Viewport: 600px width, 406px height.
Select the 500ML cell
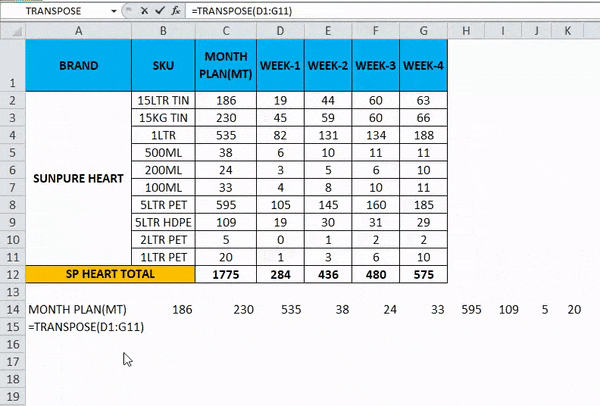coord(163,153)
